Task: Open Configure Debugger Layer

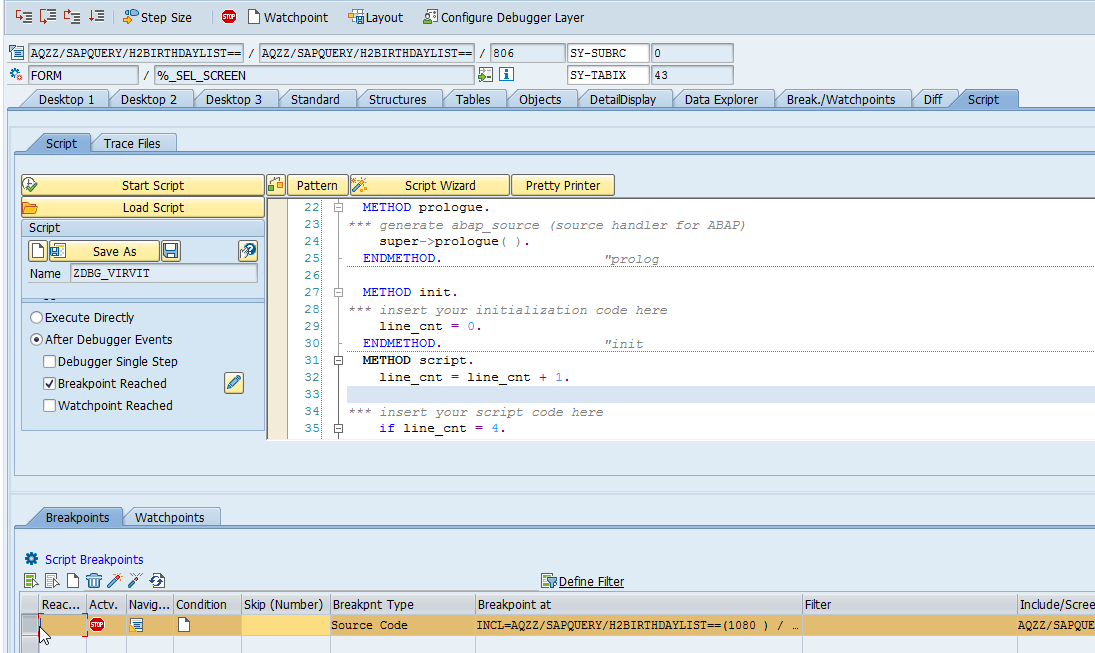Action: click(x=503, y=17)
